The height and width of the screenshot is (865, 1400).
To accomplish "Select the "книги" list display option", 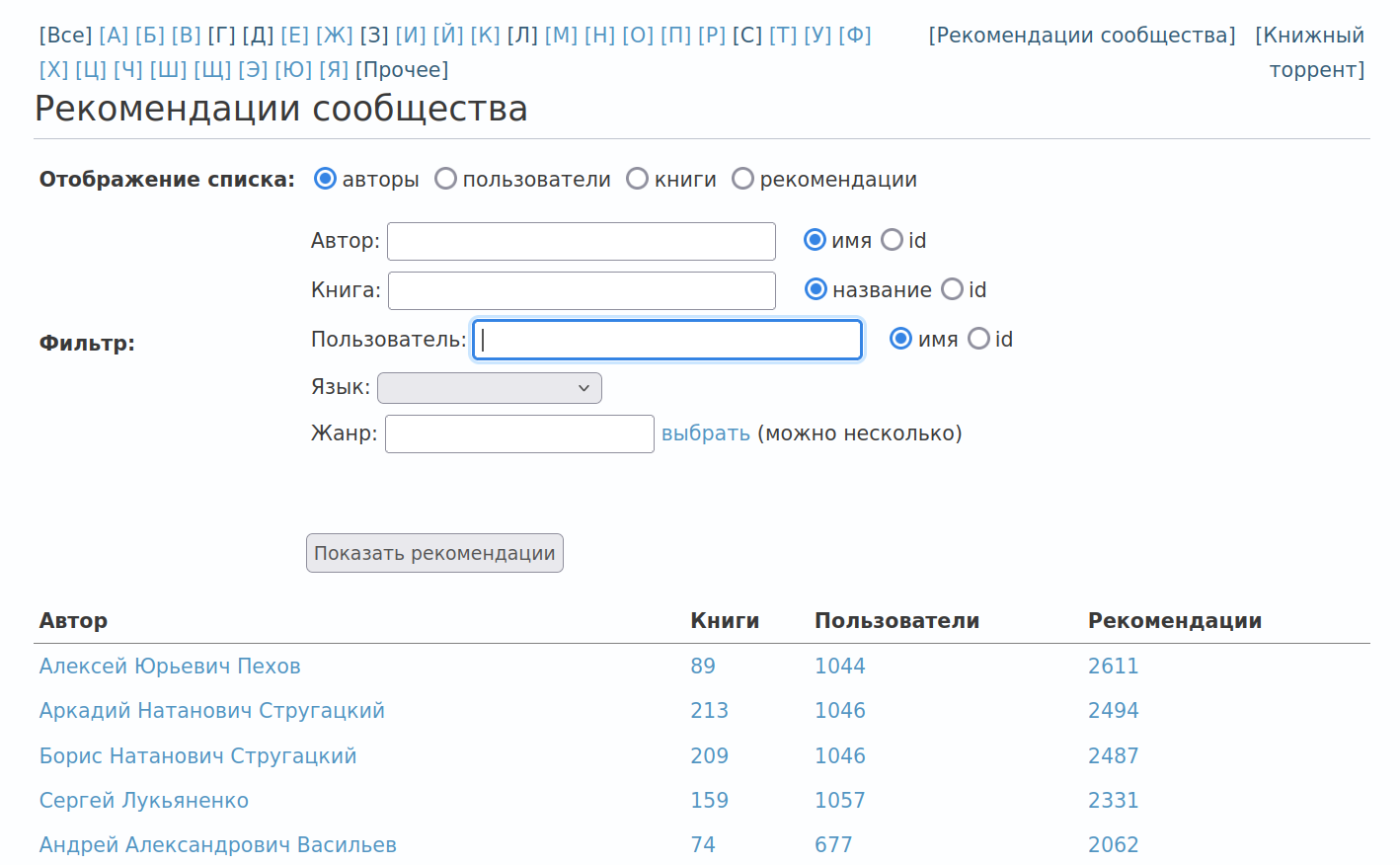I will click(x=638, y=179).
